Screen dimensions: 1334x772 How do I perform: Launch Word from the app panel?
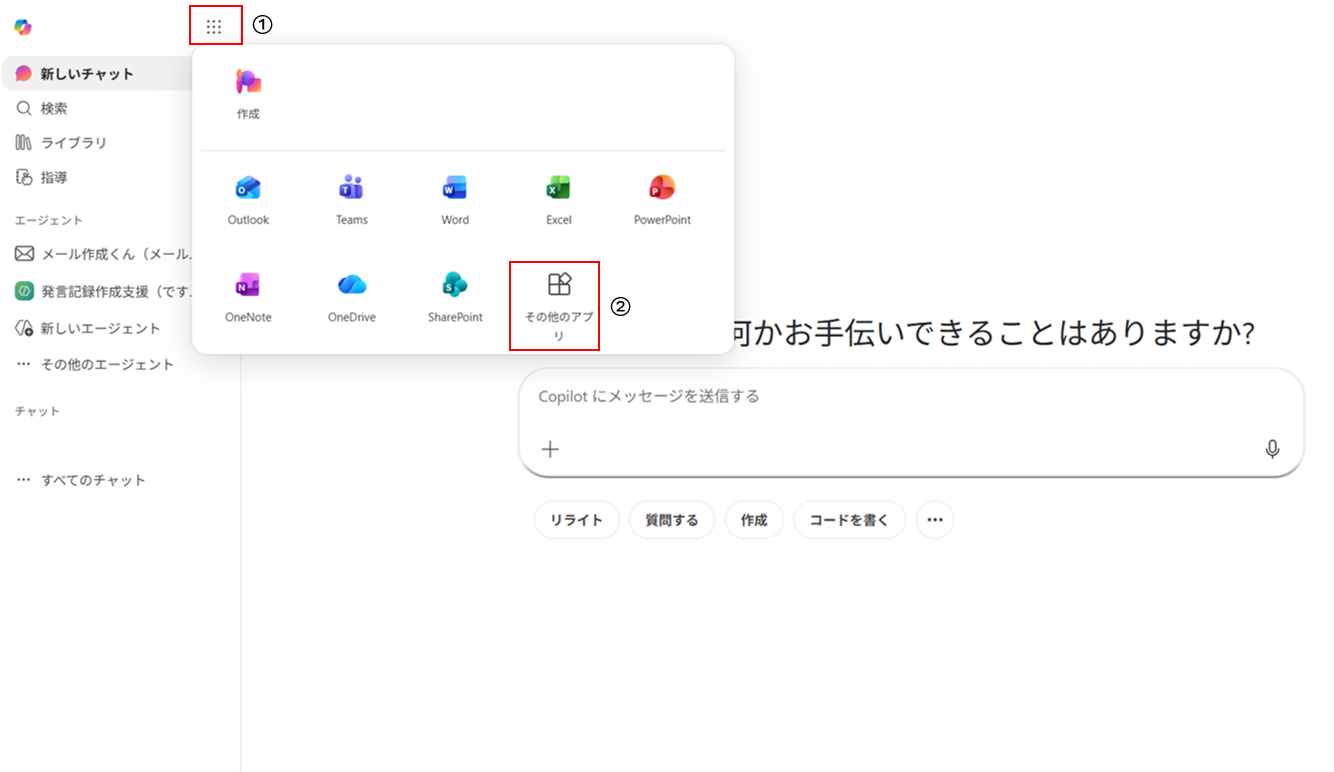pyautogui.click(x=455, y=201)
